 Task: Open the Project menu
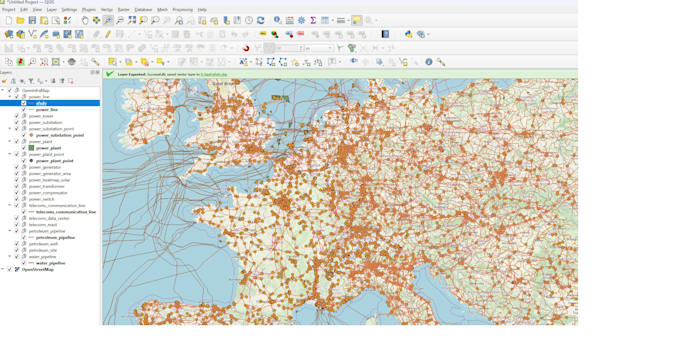pyautogui.click(x=9, y=10)
